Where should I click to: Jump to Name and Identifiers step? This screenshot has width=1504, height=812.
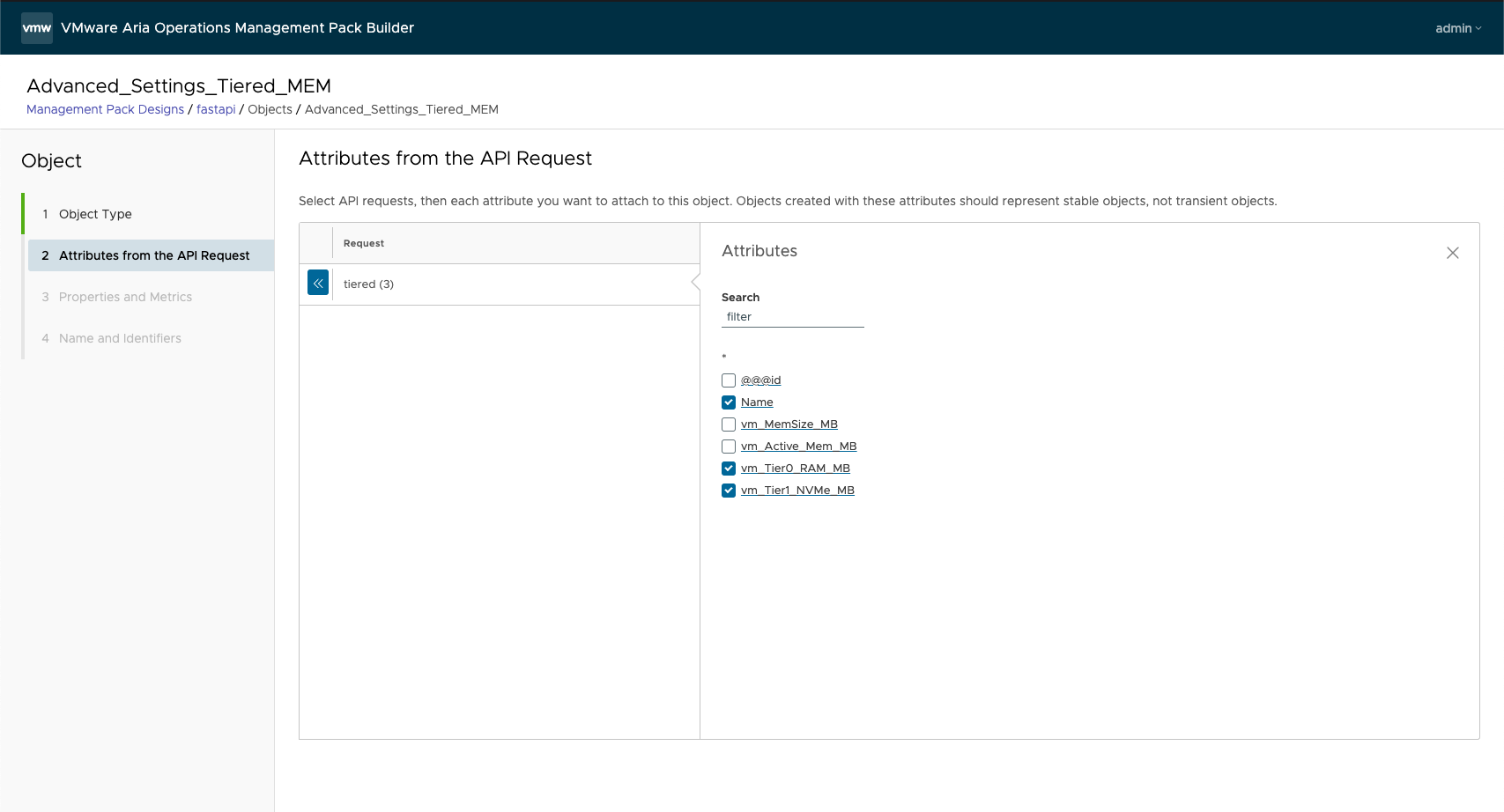pyautogui.click(x=120, y=338)
